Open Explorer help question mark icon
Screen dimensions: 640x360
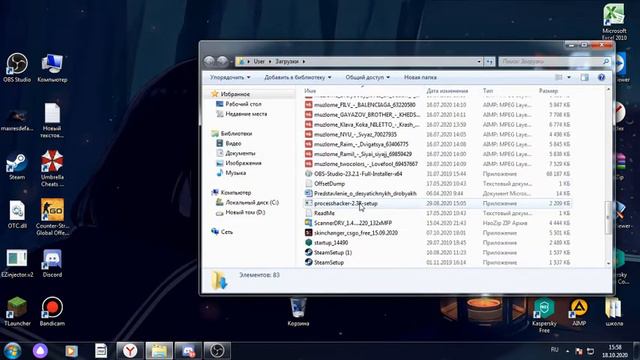pyautogui.click(x=601, y=78)
